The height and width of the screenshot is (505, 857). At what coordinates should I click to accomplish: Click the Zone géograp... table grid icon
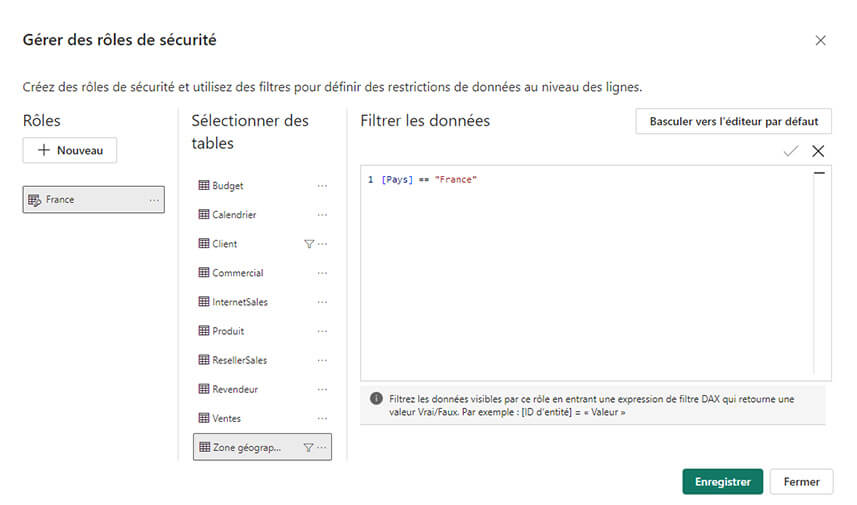pos(204,447)
